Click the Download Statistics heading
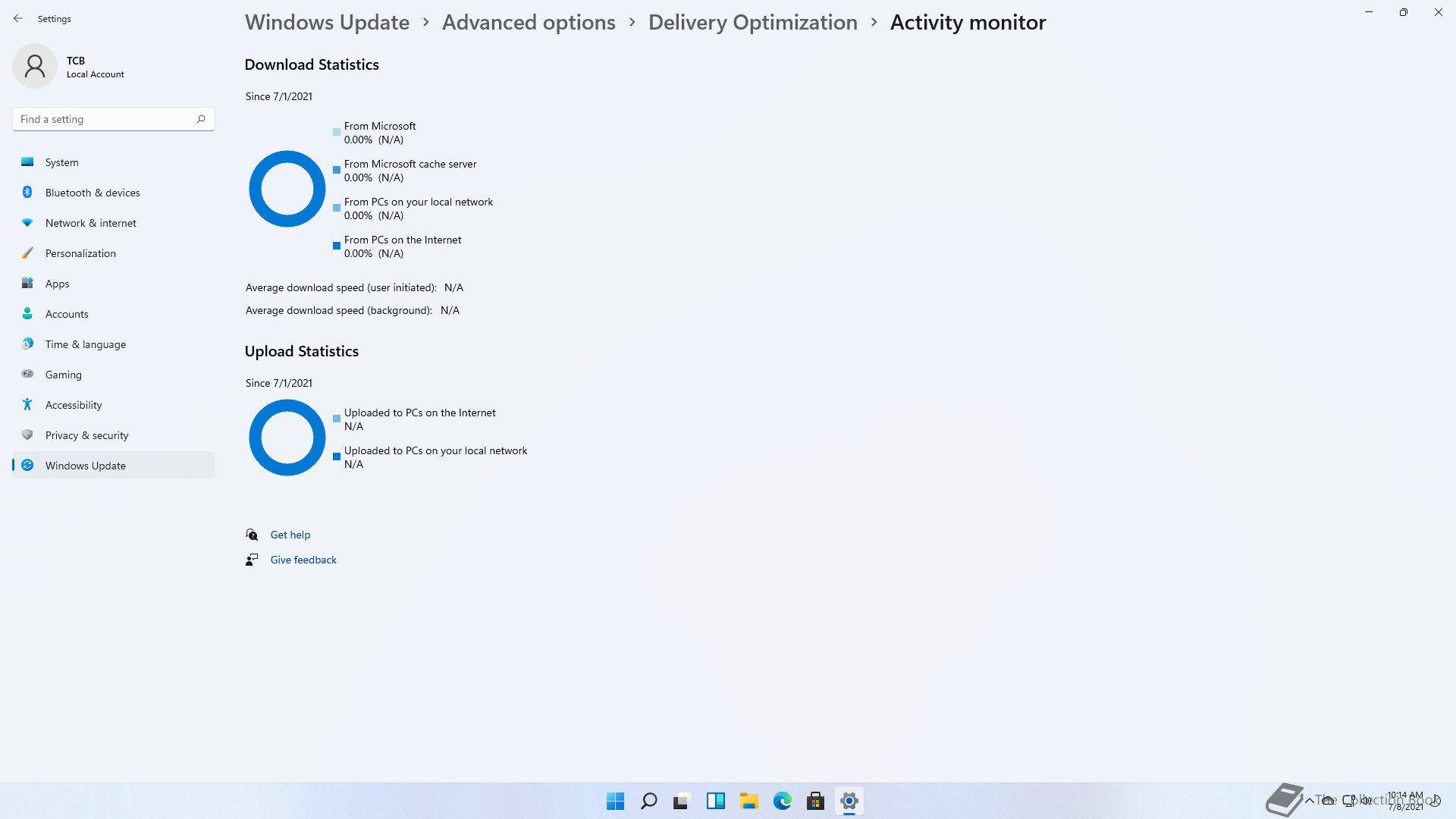 312,64
